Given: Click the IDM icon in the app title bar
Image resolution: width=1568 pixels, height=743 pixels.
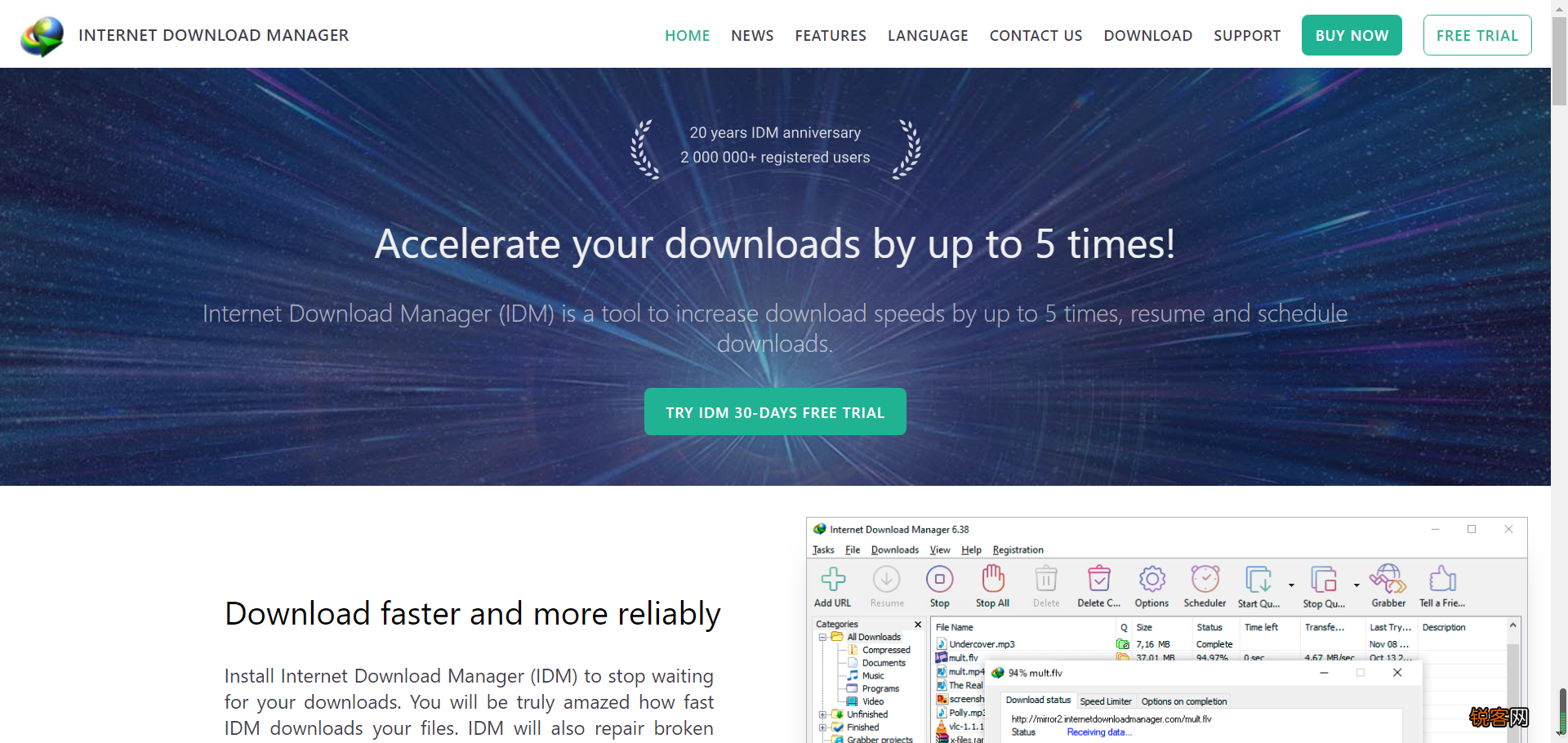Looking at the screenshot, I should [820, 529].
